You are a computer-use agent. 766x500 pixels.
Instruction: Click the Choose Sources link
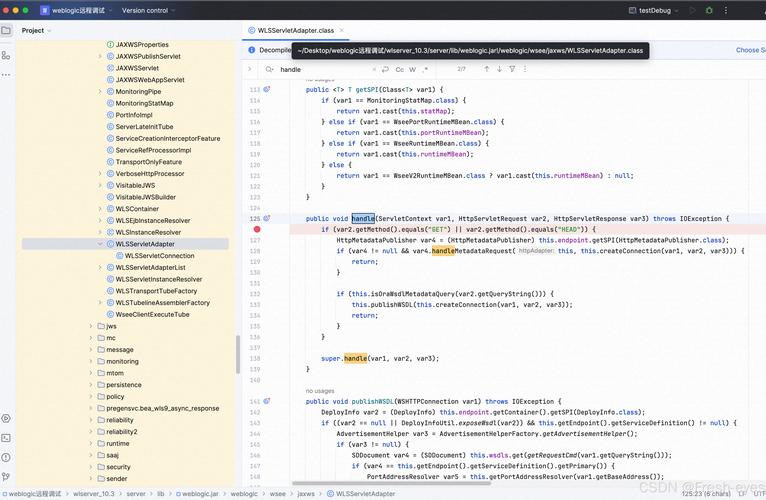pos(751,50)
